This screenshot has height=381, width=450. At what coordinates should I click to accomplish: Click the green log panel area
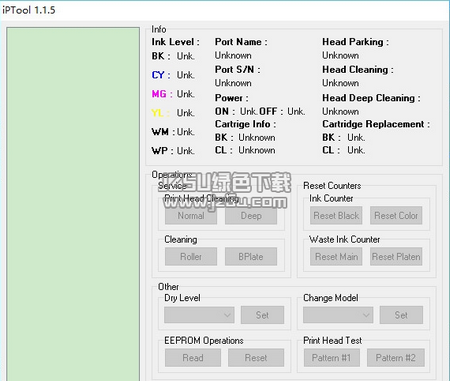(x=73, y=204)
